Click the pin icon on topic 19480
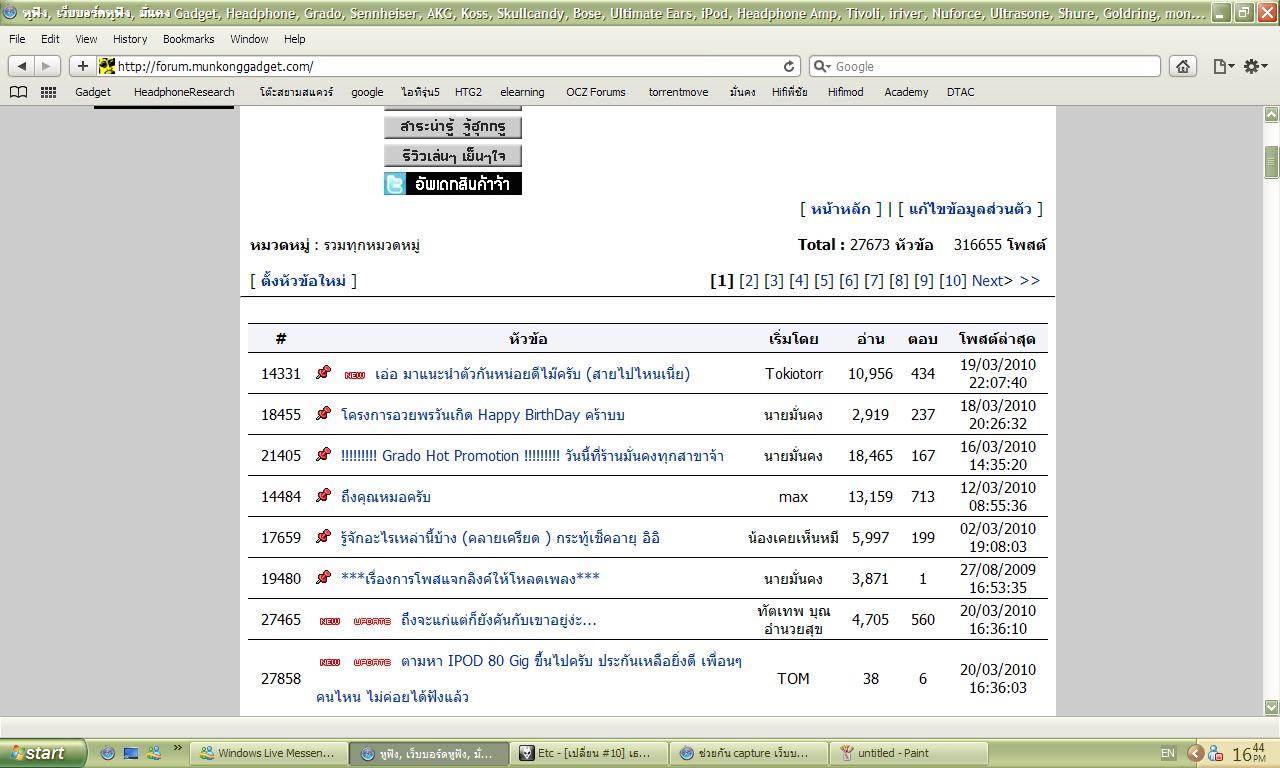 coord(323,577)
